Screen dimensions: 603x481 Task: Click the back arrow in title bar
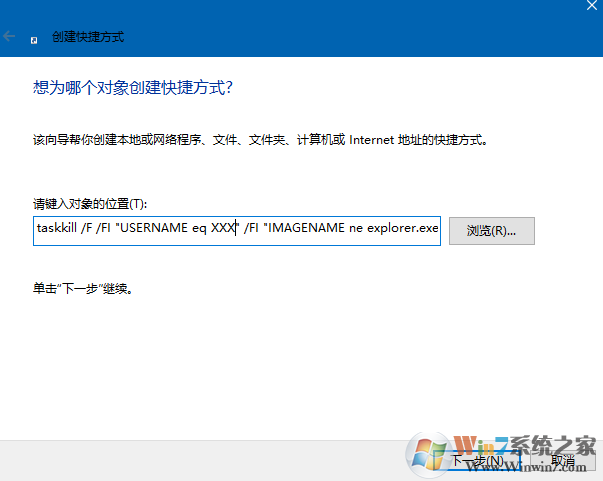(9, 37)
